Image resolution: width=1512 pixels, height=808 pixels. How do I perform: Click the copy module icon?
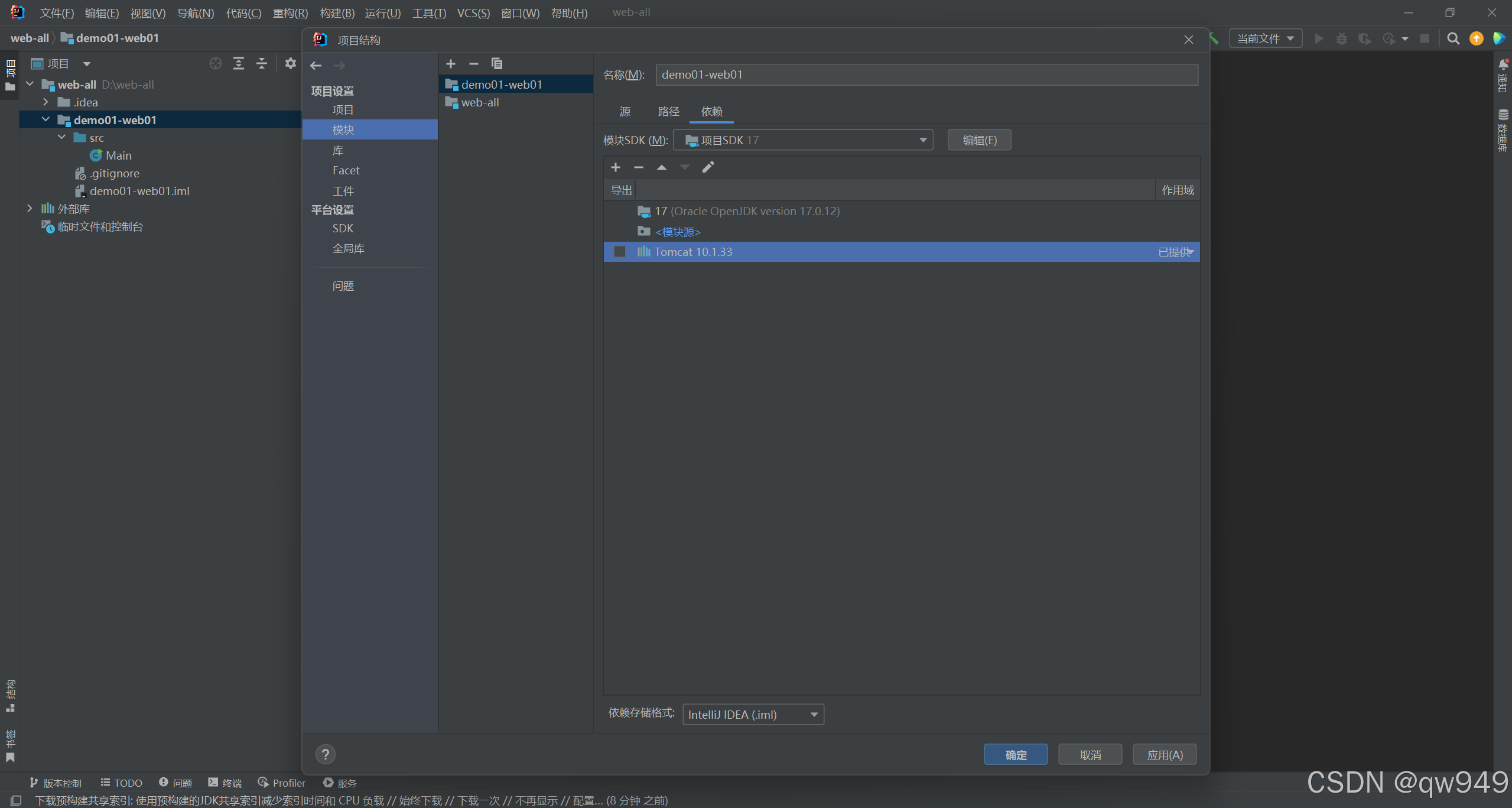496,63
